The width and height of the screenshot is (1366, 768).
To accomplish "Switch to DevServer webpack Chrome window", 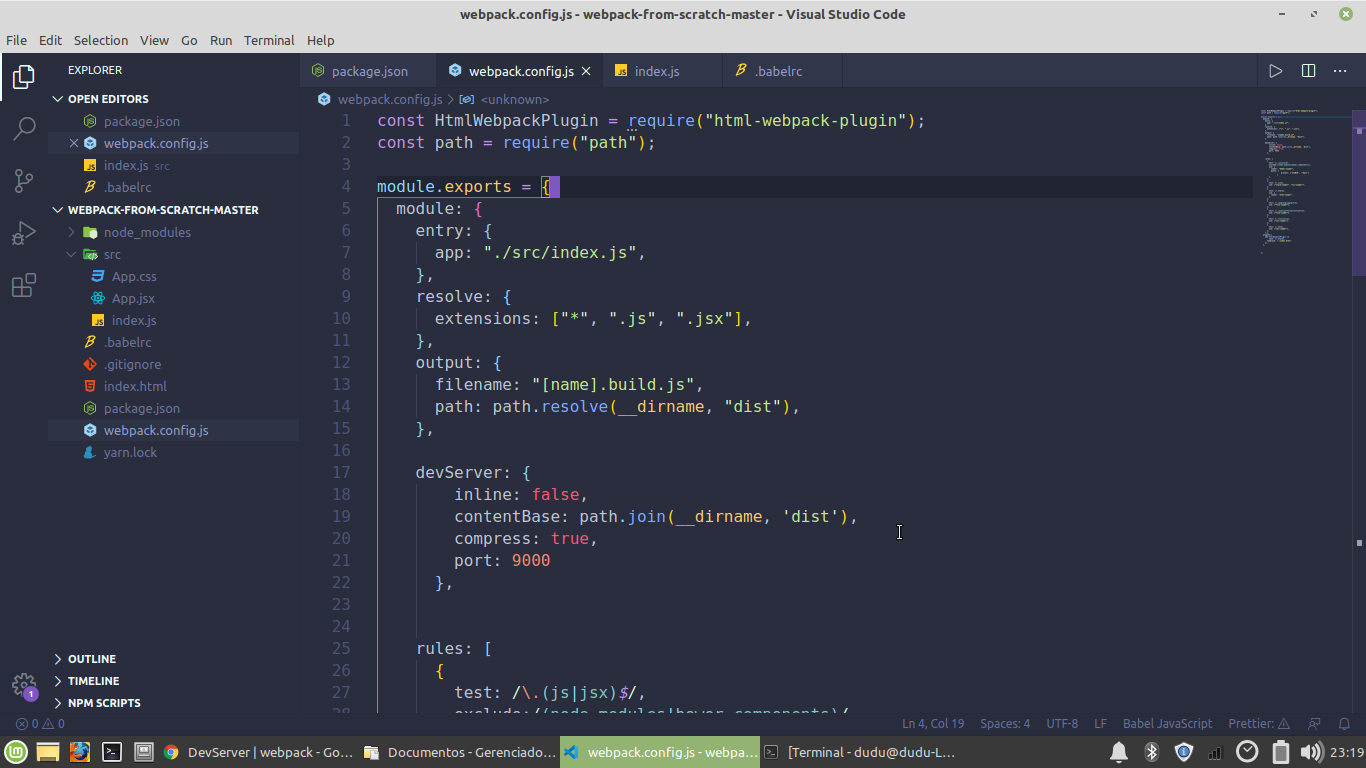I will click(x=257, y=752).
